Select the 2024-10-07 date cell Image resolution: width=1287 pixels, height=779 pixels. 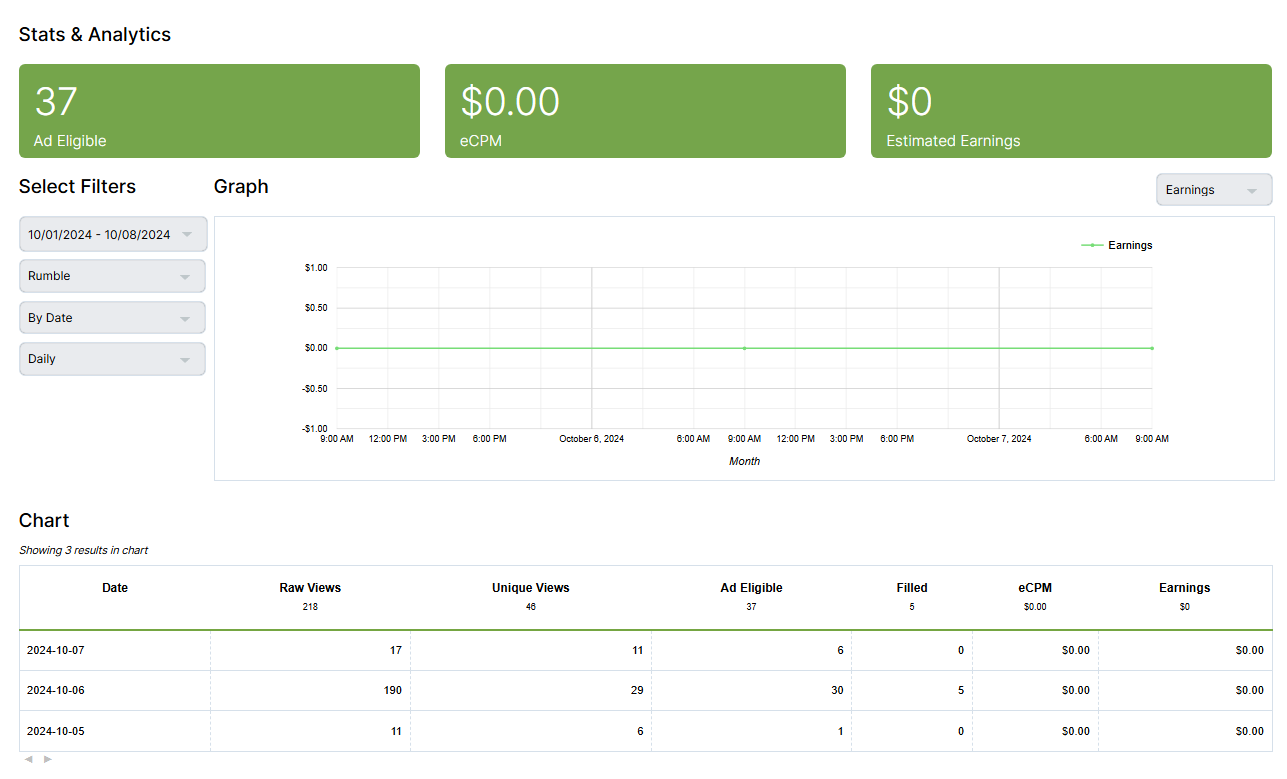click(x=115, y=650)
